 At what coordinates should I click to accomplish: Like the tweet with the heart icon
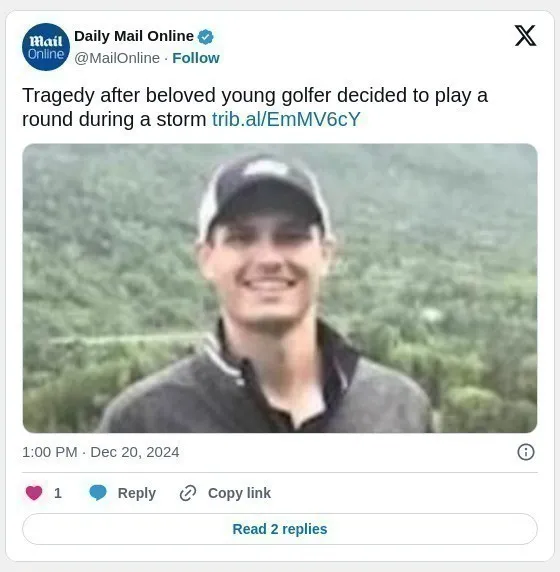[34, 493]
